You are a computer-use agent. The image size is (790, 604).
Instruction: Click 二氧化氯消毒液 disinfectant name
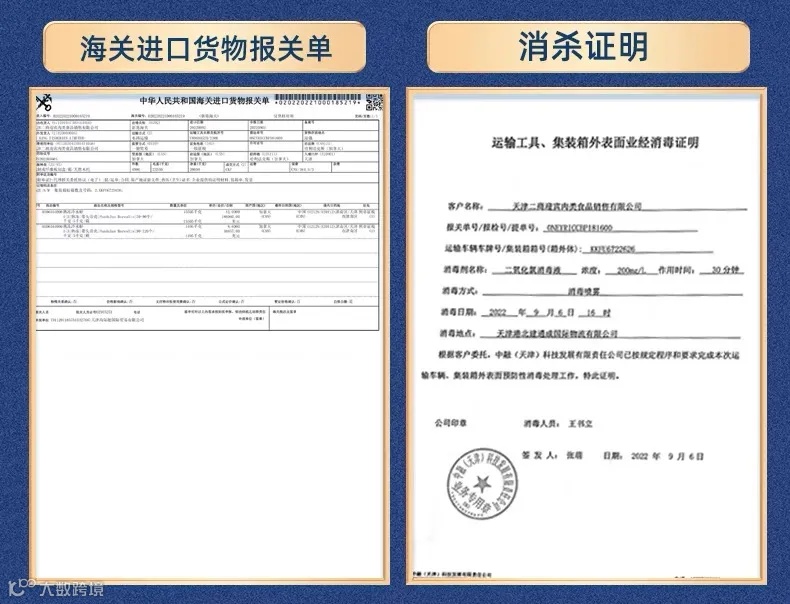click(534, 270)
